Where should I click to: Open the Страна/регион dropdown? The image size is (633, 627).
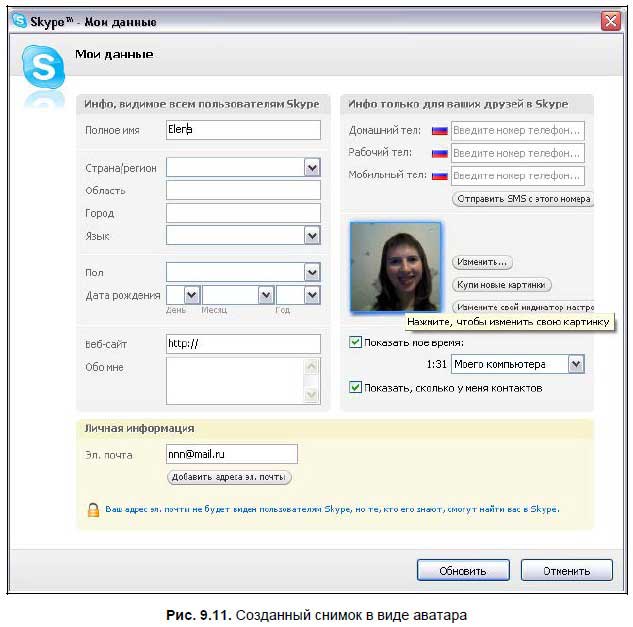(312, 168)
